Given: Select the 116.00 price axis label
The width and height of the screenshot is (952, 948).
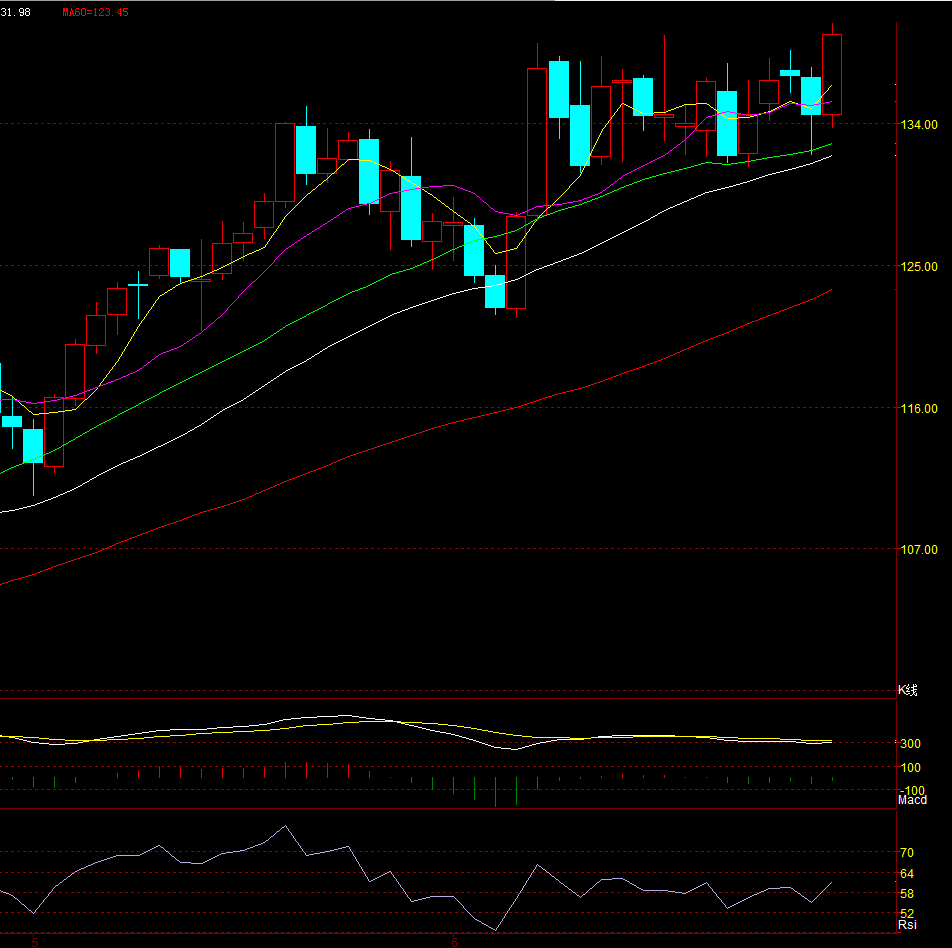Looking at the screenshot, I should click(x=919, y=409).
